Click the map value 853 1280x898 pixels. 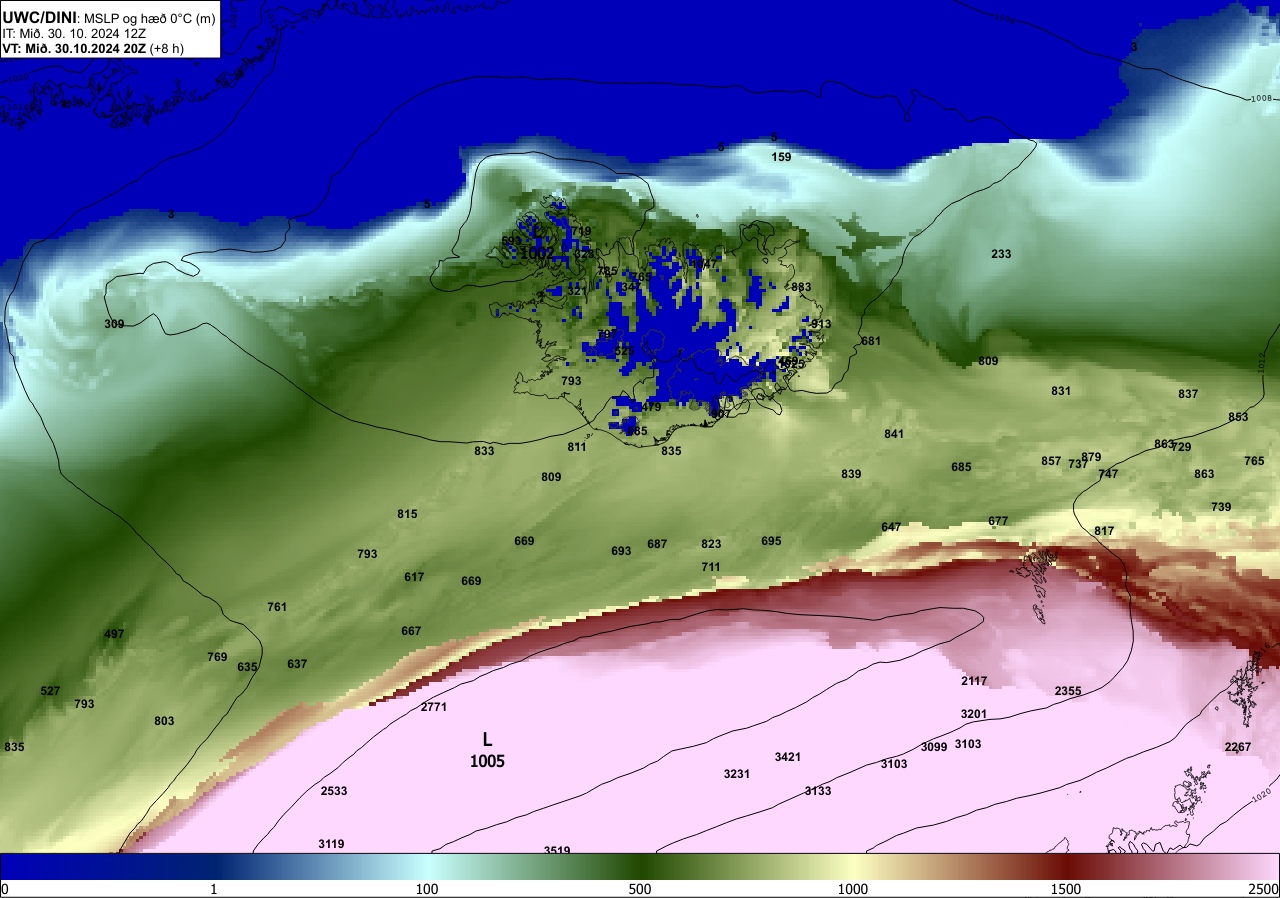pyautogui.click(x=1238, y=417)
